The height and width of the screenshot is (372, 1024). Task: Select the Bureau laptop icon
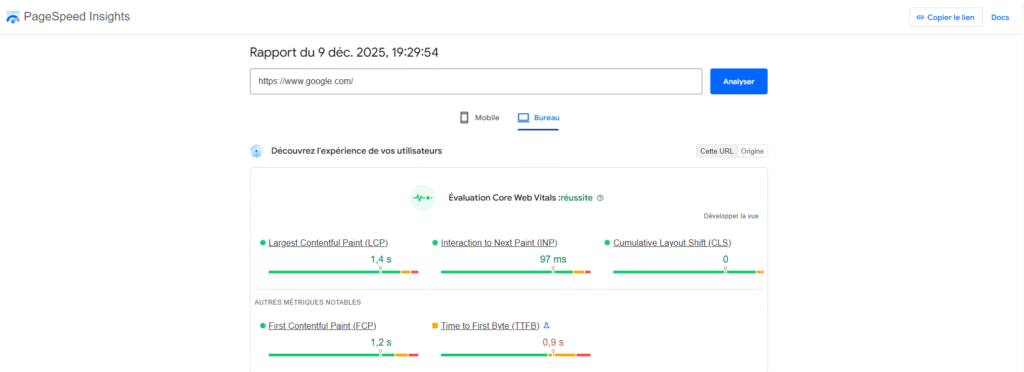[523, 117]
